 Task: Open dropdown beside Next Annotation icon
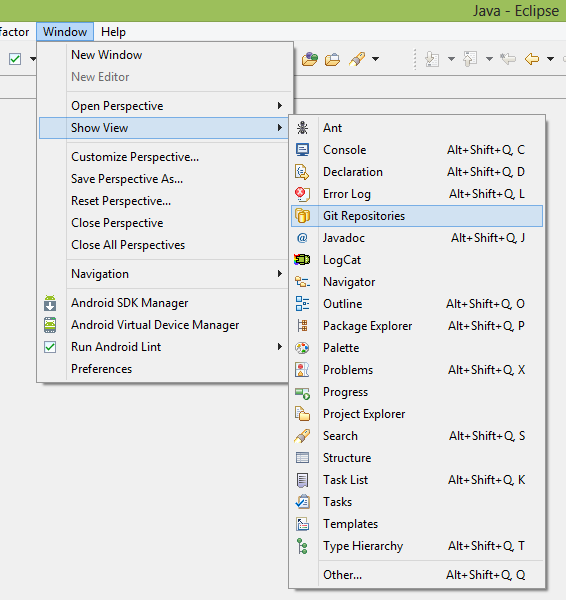coord(451,59)
